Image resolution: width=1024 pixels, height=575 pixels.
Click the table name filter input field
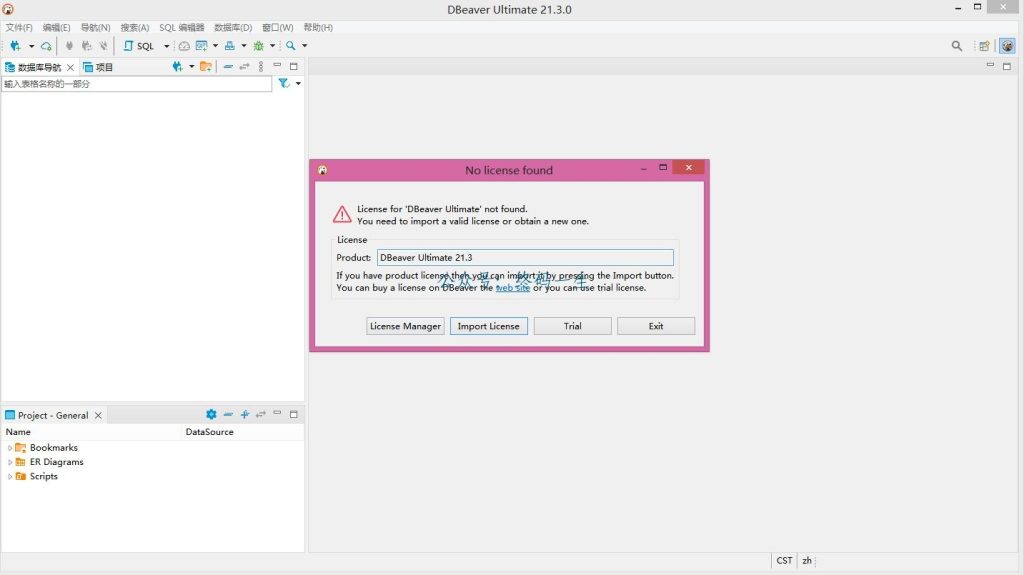point(136,84)
